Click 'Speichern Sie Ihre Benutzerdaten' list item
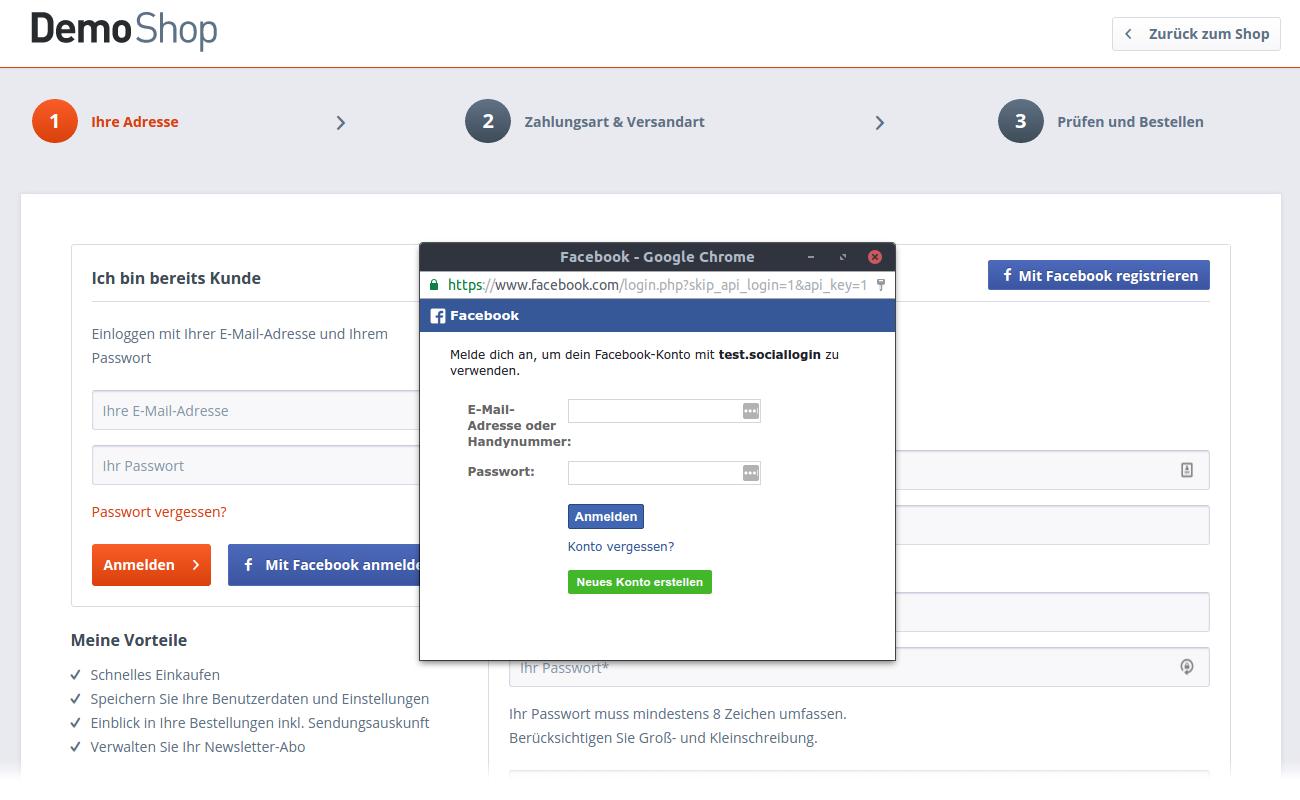The image size is (1300, 800). tap(260, 699)
